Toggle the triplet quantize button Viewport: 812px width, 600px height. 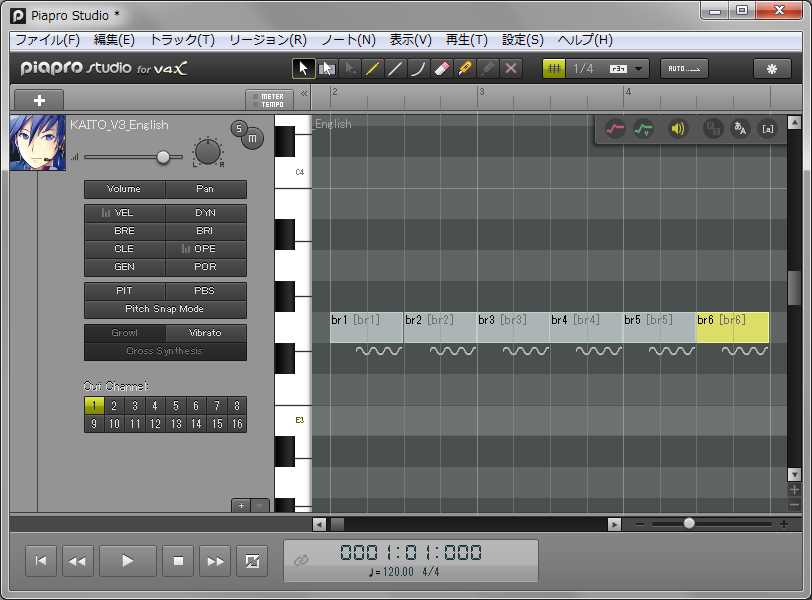tap(618, 69)
